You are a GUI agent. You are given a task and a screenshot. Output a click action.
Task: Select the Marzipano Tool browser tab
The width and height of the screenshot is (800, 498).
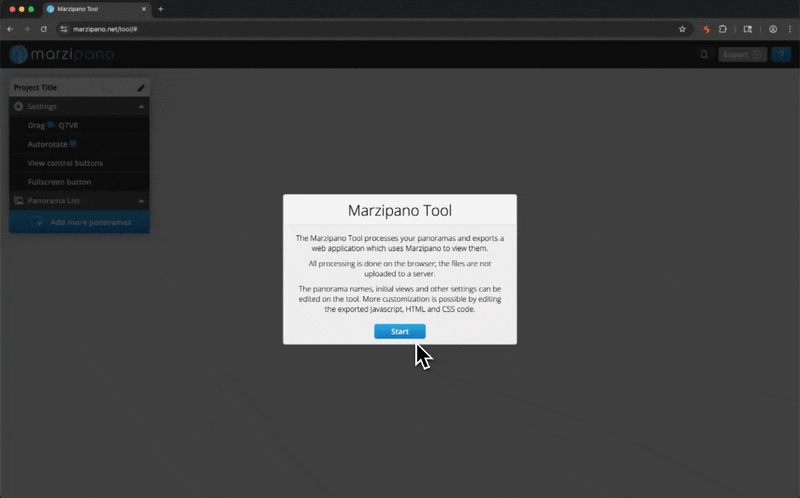(97, 9)
